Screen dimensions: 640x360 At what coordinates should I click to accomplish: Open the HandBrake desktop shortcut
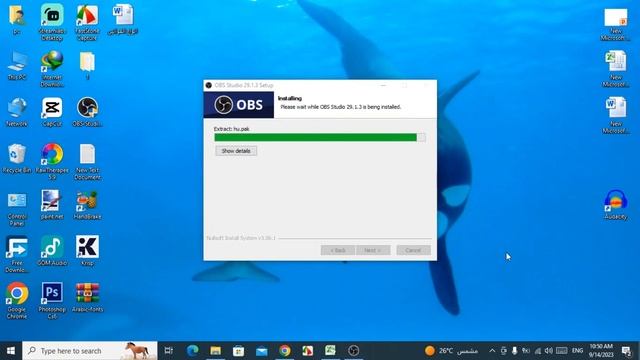point(87,205)
